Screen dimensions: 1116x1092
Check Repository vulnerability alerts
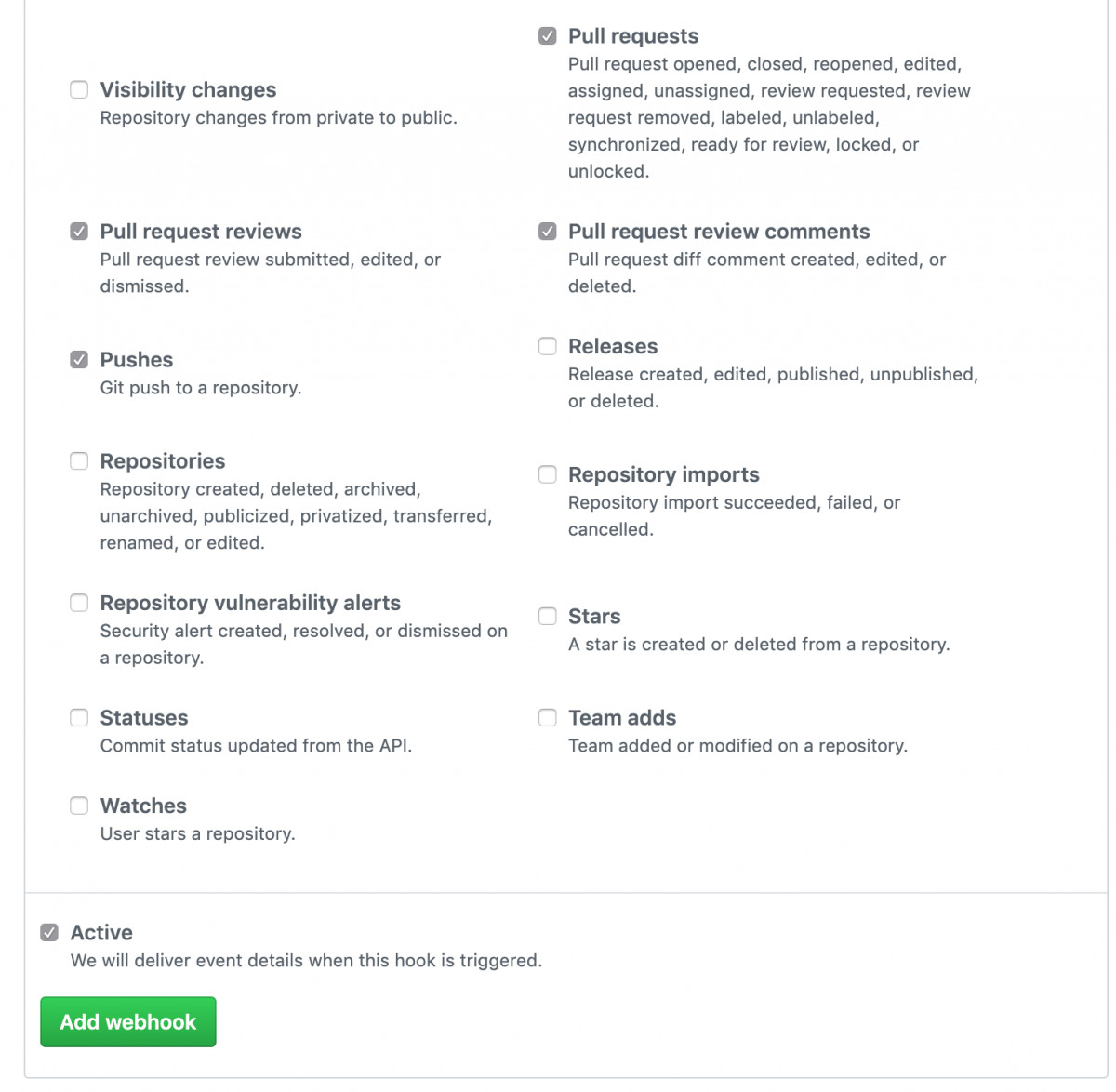coord(79,603)
